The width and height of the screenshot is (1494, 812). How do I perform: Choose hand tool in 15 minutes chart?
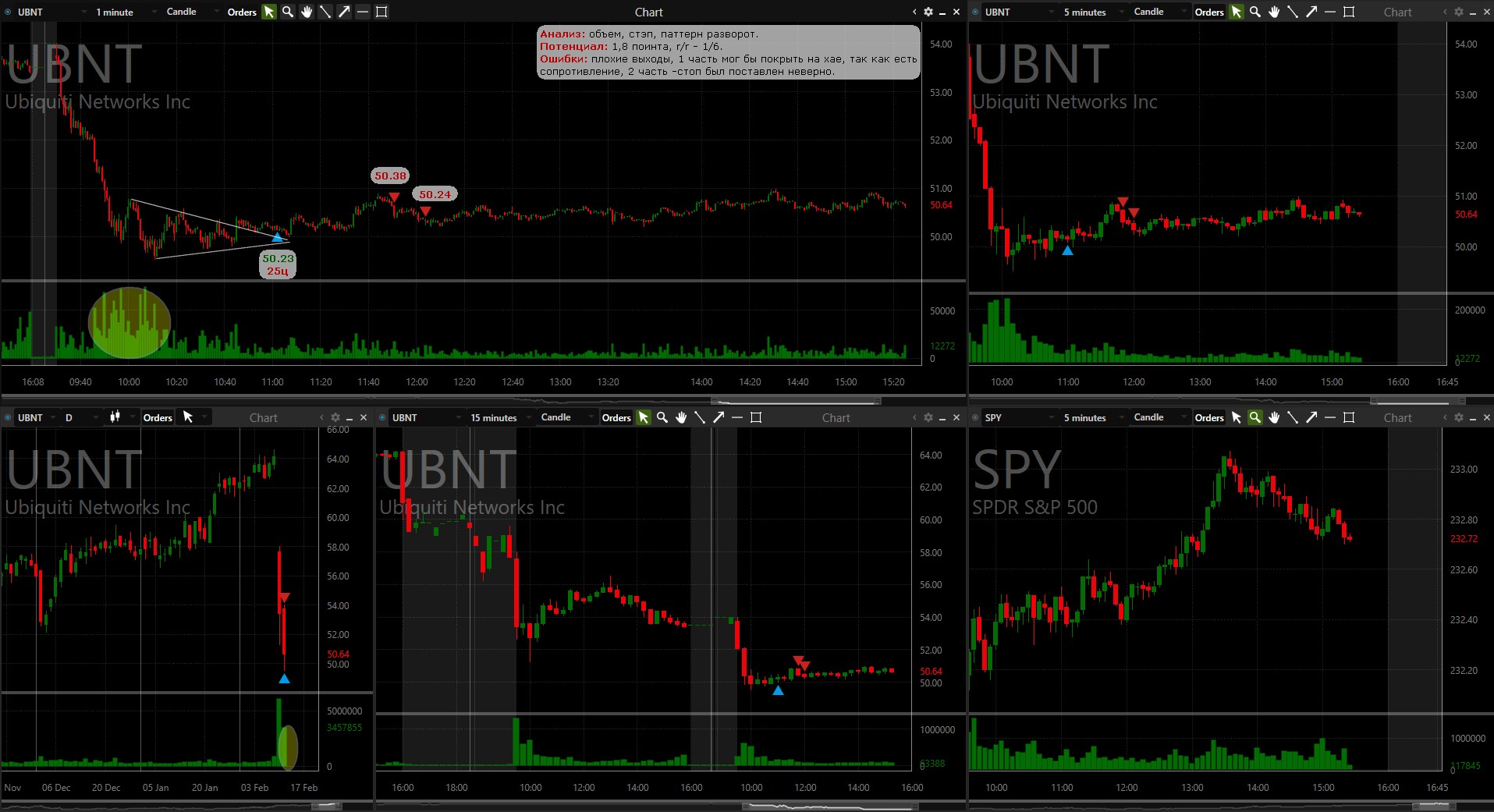(x=681, y=417)
